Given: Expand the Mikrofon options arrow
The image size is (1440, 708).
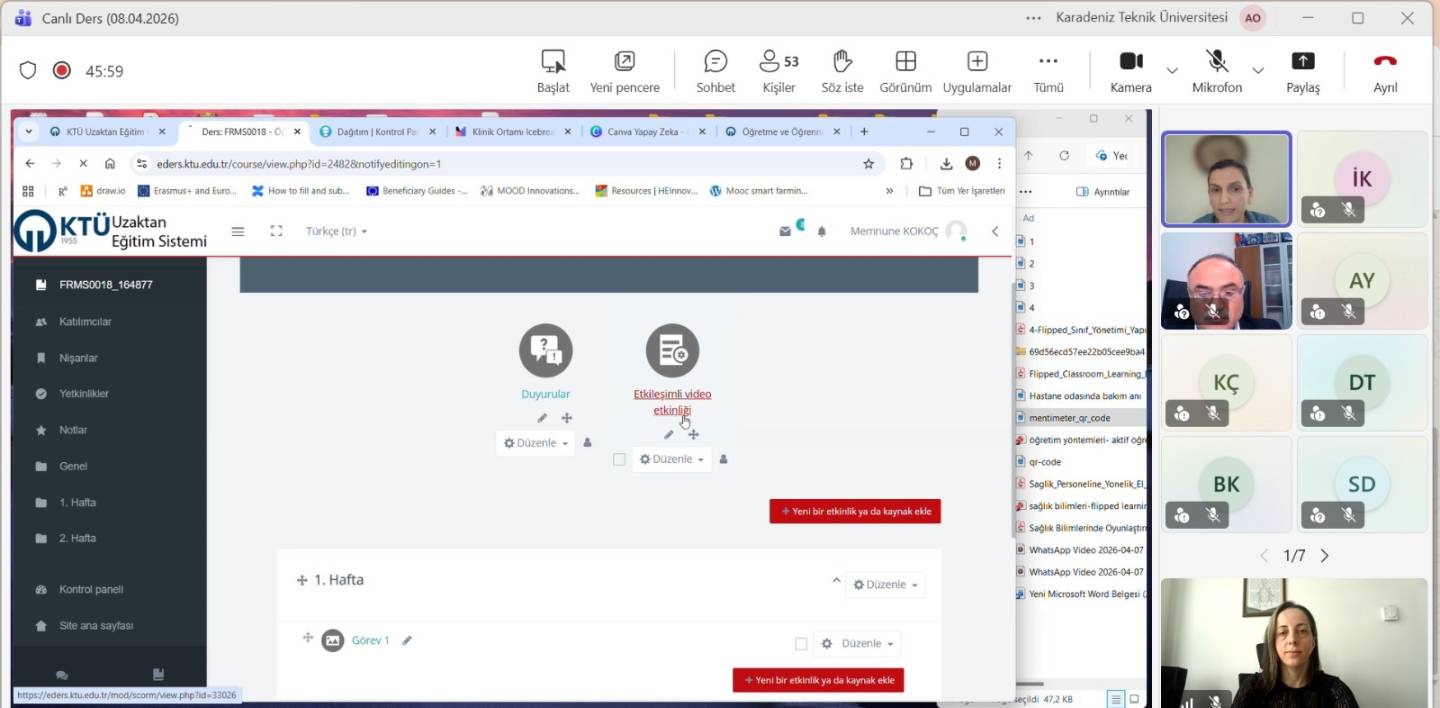Looking at the screenshot, I should [x=1258, y=71].
